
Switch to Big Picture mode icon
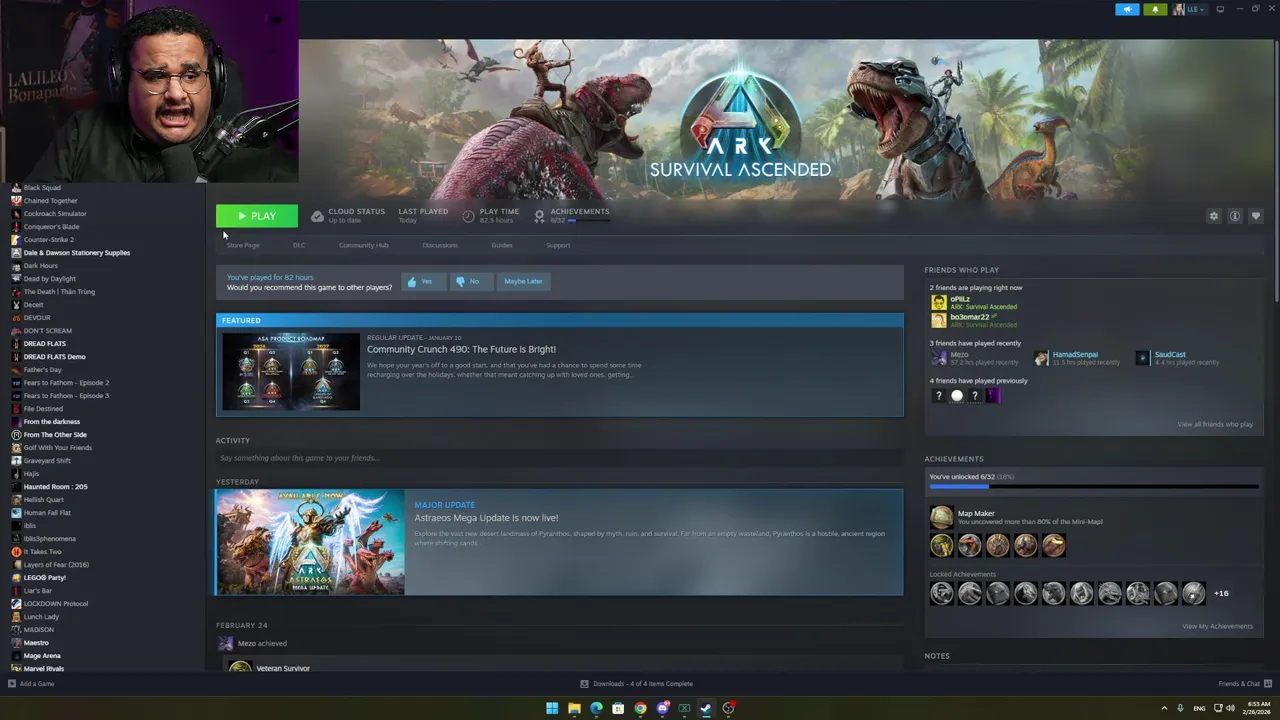(1220, 9)
